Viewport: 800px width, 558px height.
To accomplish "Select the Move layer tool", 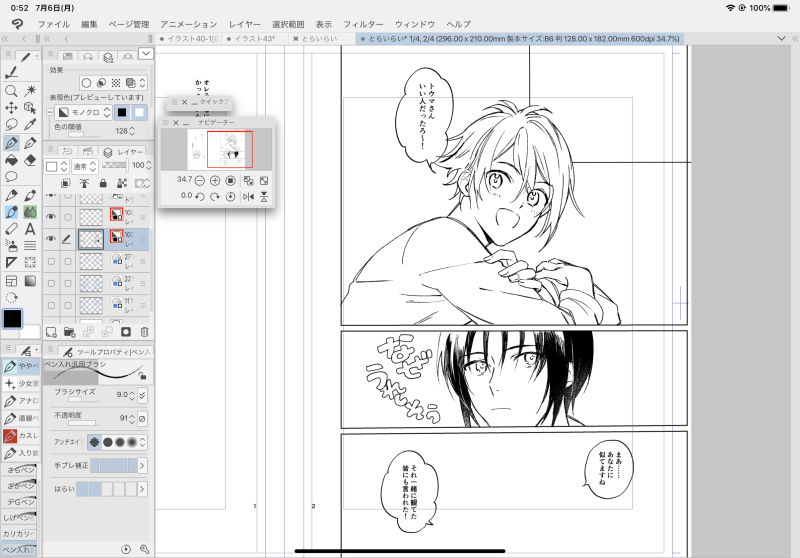I will (11, 108).
